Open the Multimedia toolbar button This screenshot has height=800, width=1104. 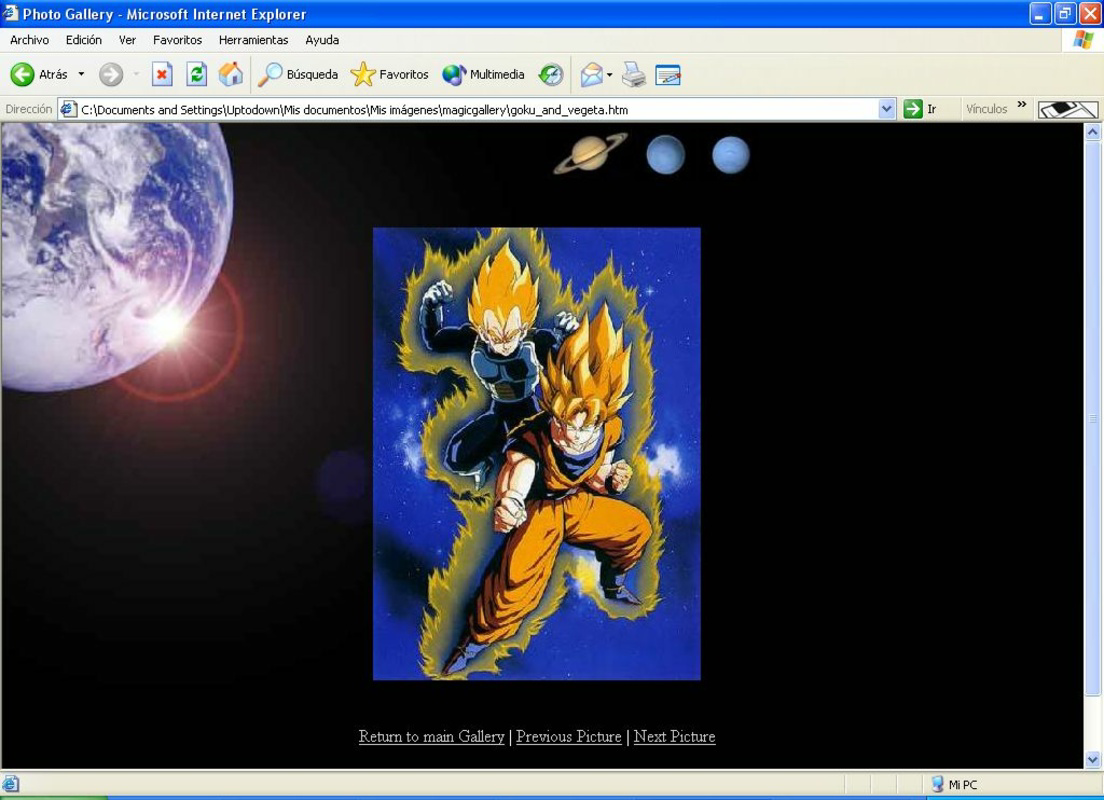[483, 74]
